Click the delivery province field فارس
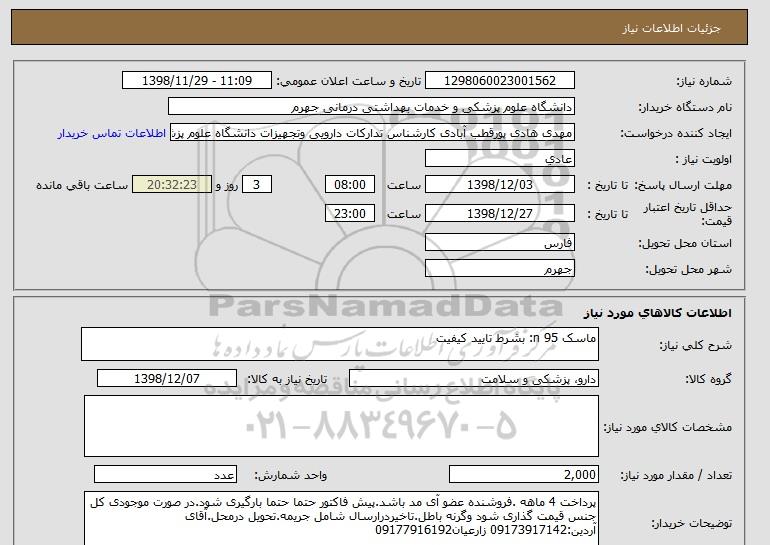This screenshot has height=545, width=770. (499, 243)
